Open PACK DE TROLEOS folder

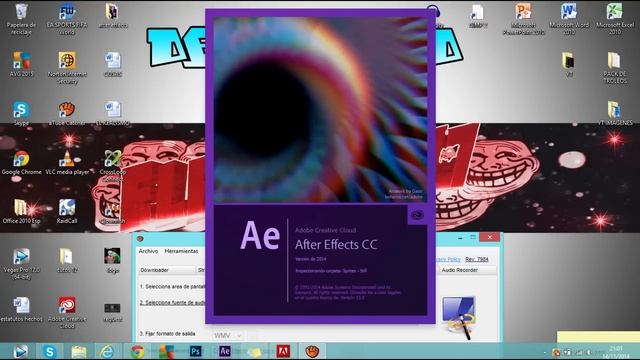click(x=615, y=68)
